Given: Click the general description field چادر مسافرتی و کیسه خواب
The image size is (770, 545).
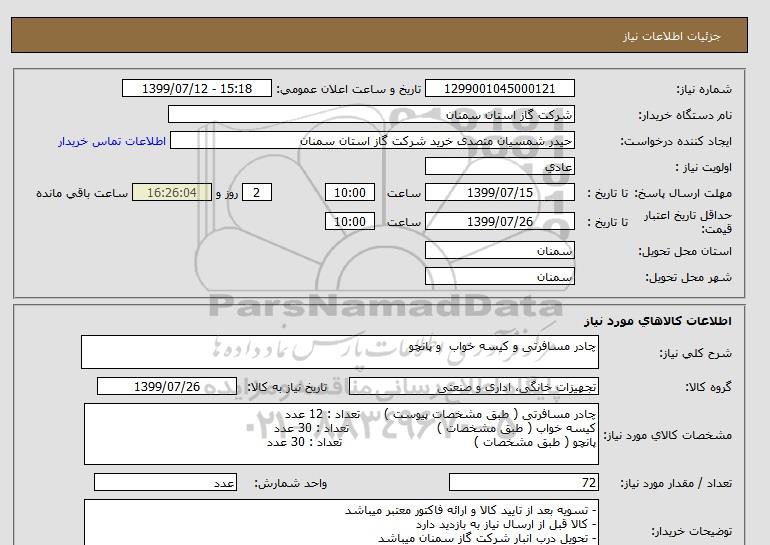Looking at the screenshot, I should pos(340,352).
